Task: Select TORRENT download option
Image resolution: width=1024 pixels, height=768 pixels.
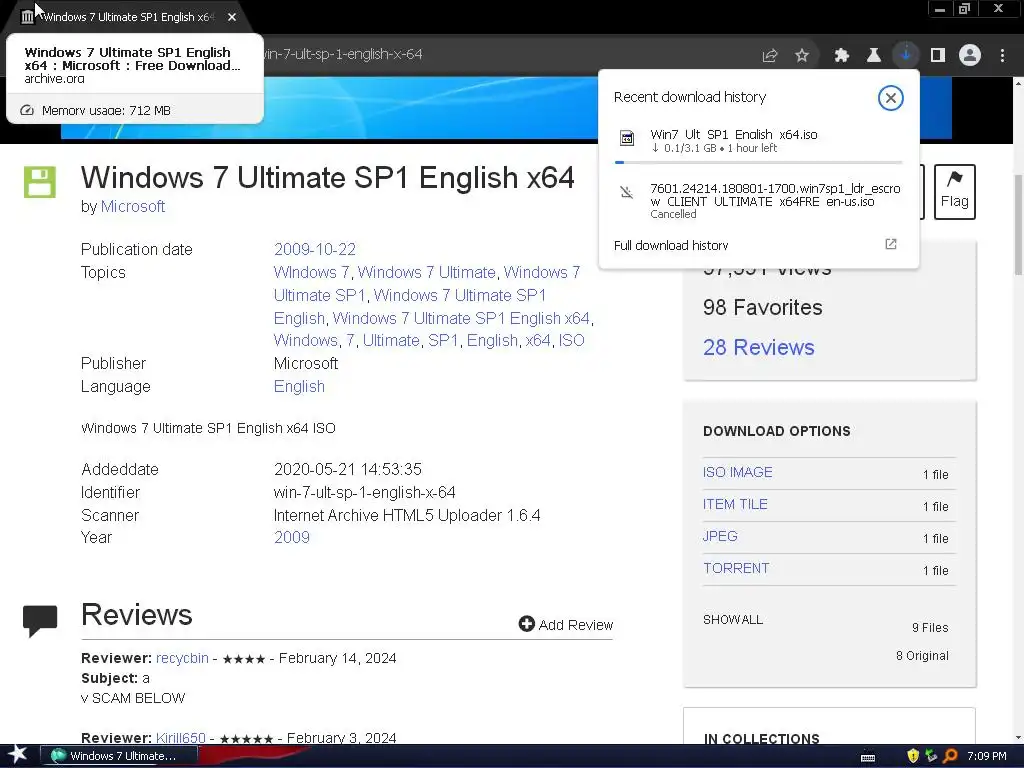Action: 736,568
